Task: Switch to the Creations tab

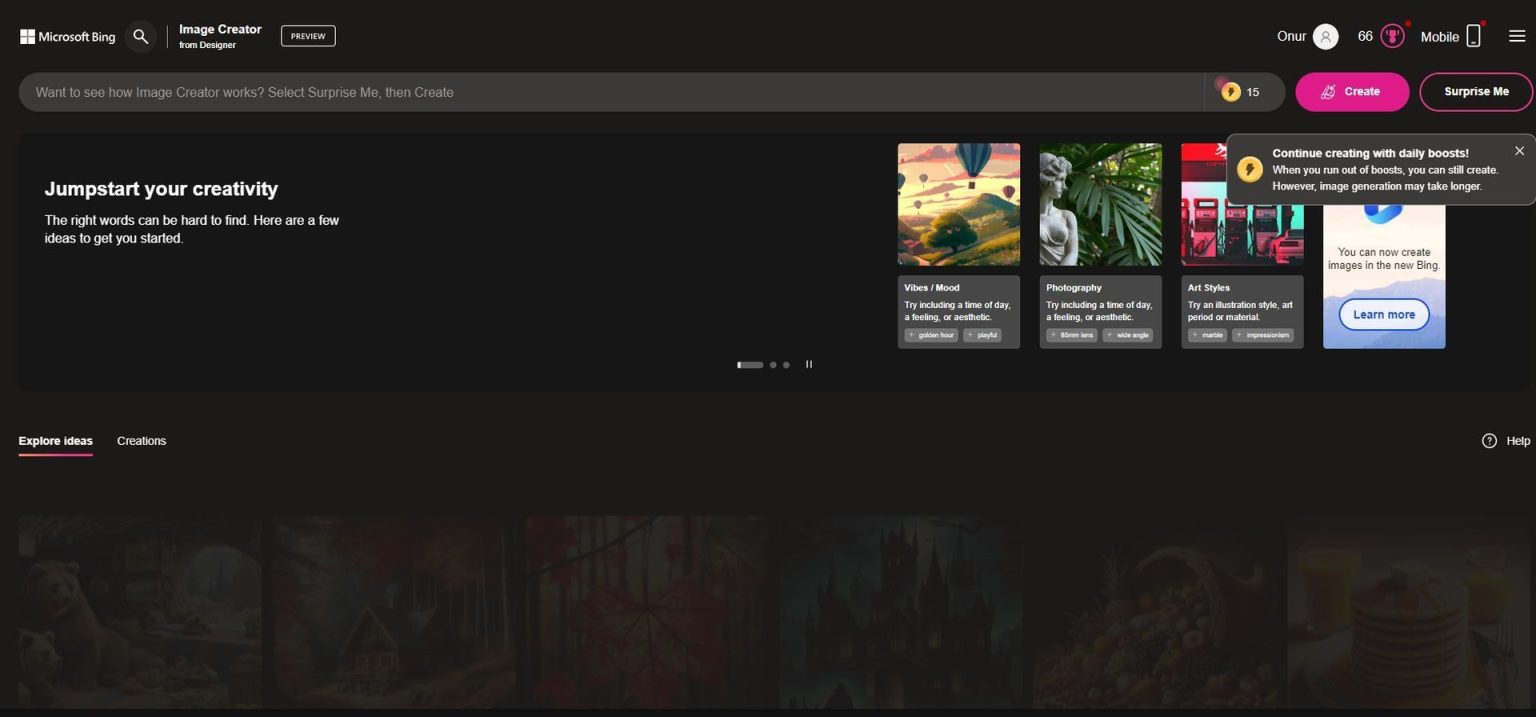Action: tap(141, 441)
